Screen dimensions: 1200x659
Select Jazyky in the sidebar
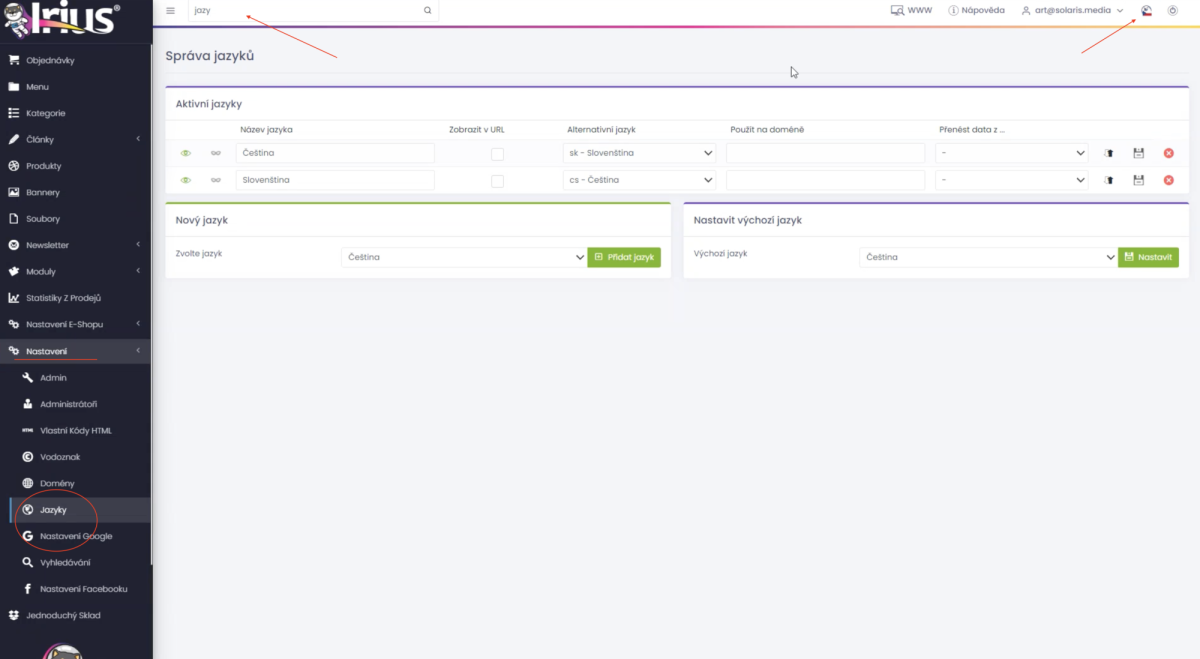click(x=80, y=510)
